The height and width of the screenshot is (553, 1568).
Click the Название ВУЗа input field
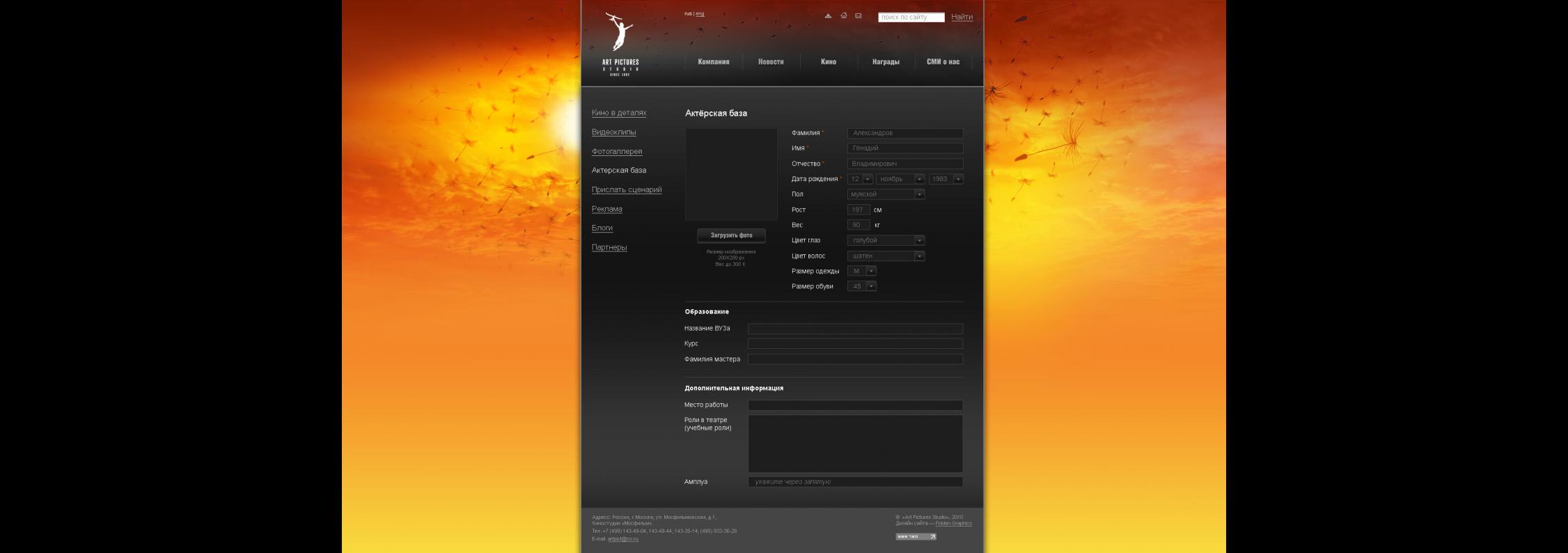pos(855,329)
